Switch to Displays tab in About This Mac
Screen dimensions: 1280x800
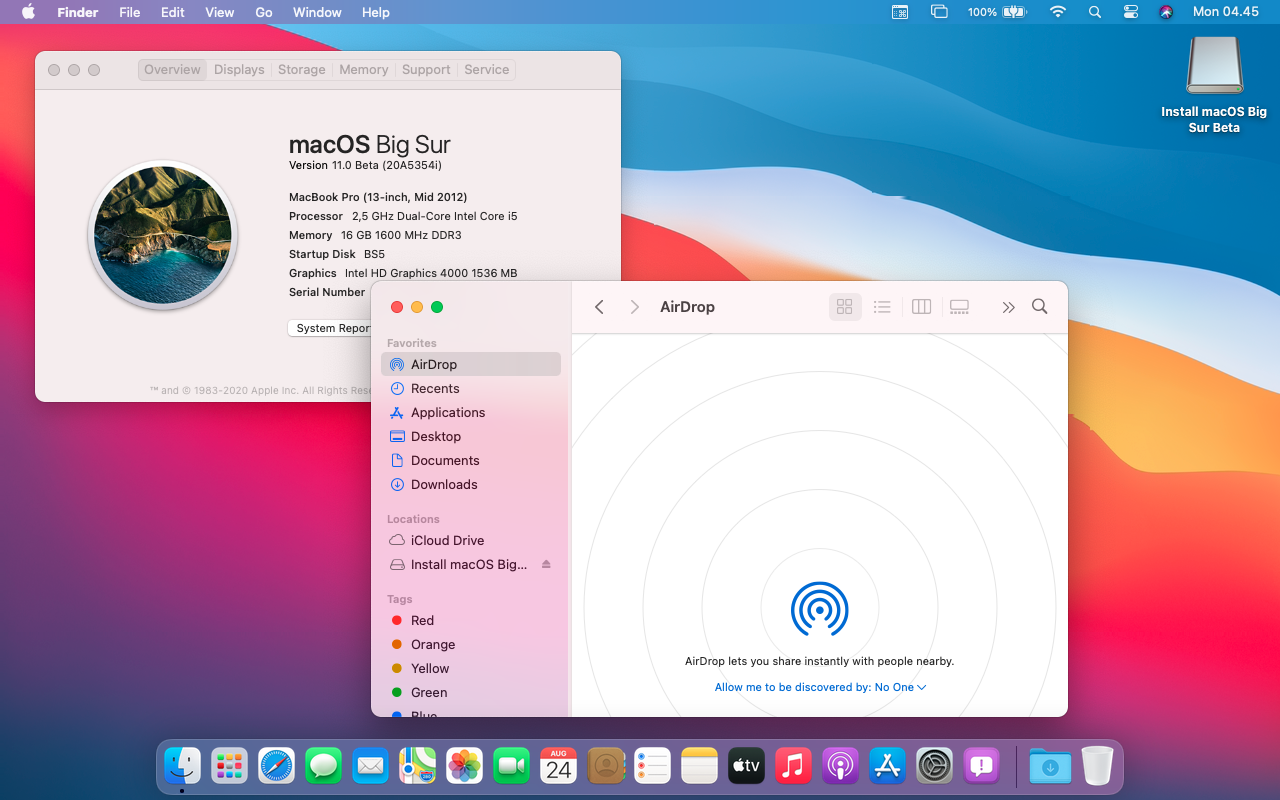click(239, 69)
